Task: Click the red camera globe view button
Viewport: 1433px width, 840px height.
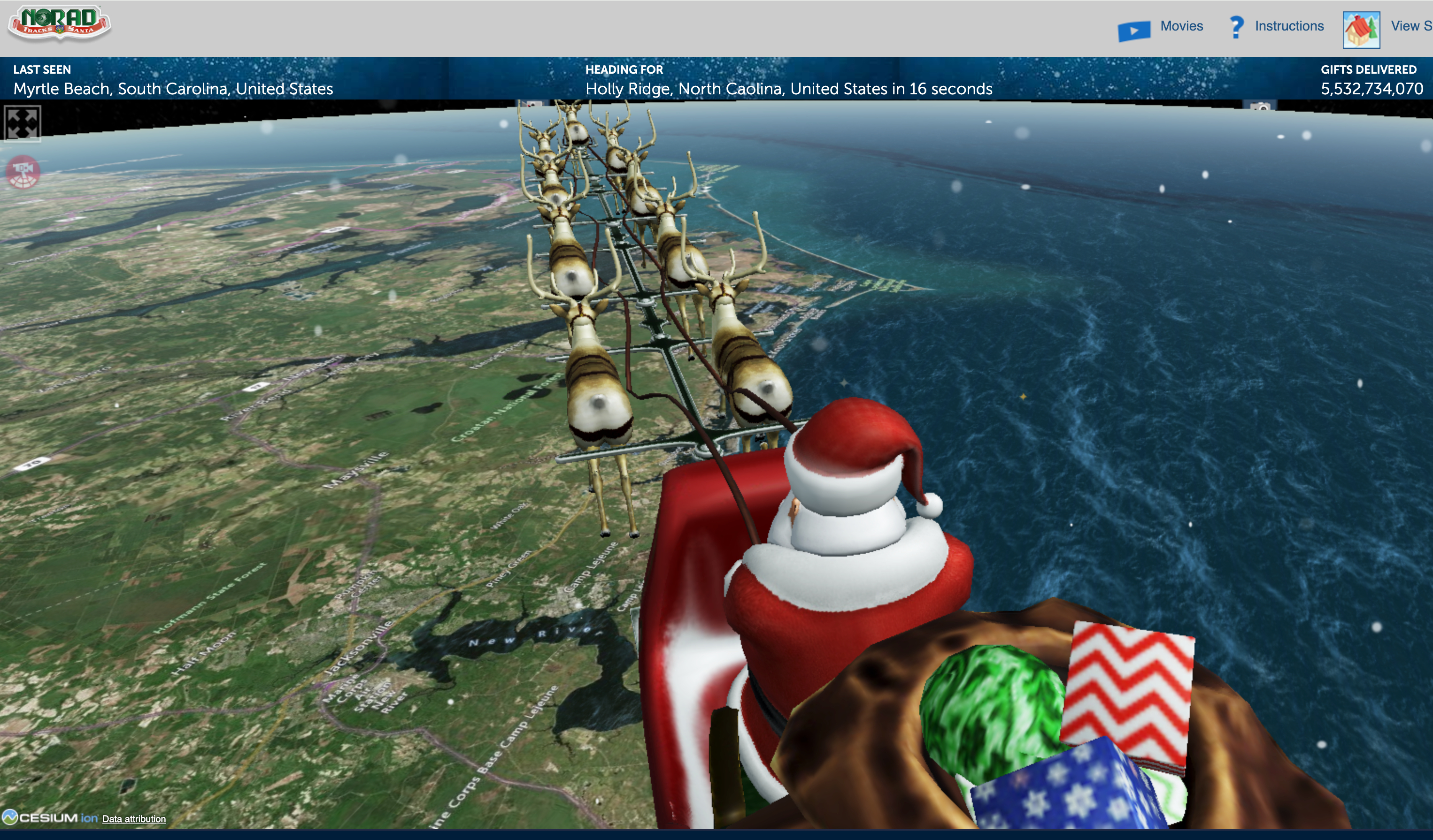Action: point(23,172)
